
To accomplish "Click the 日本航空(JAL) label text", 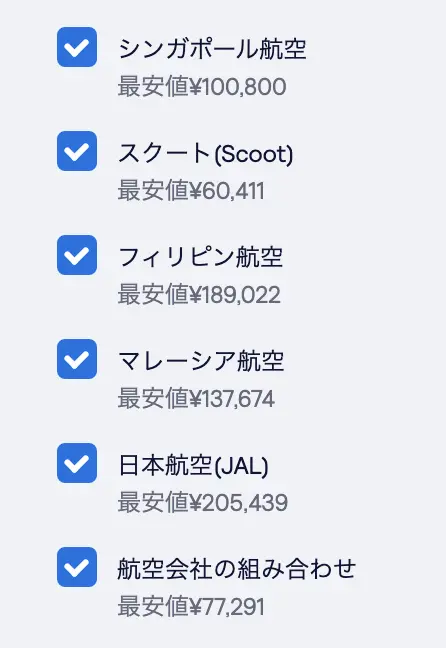I will point(193,465).
